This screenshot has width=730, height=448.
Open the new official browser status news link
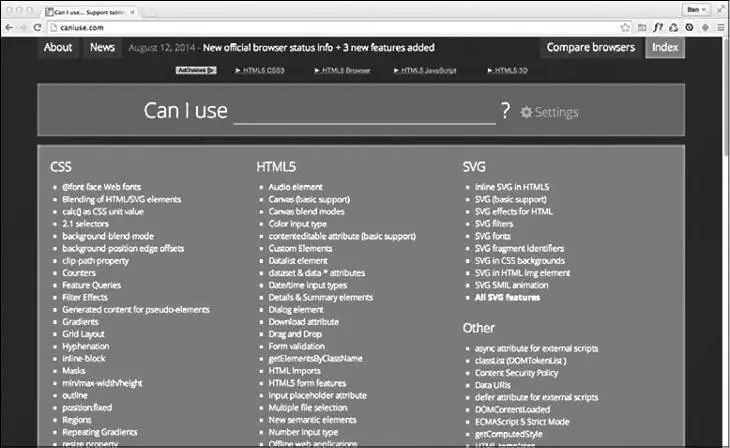click(318, 48)
